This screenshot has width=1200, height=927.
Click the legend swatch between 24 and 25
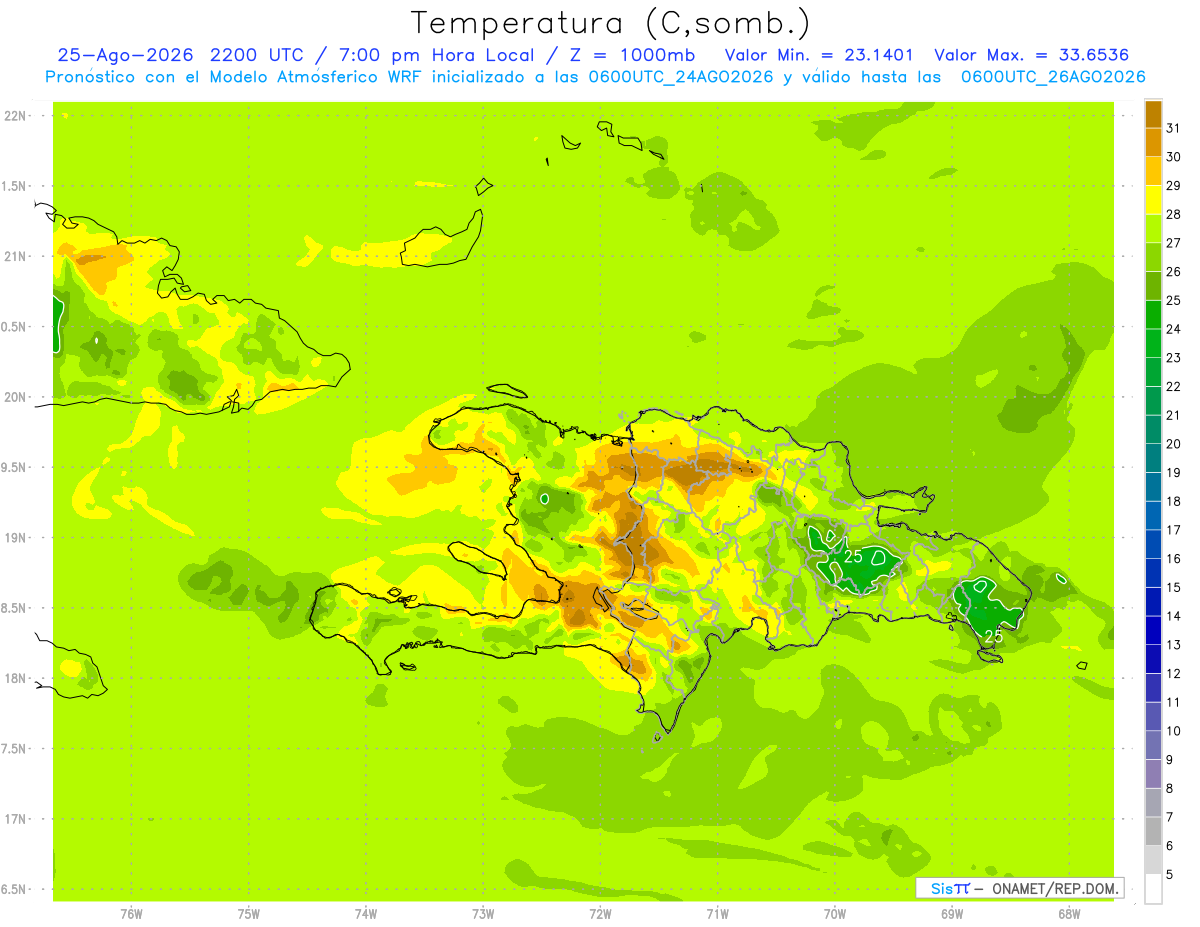[x=1153, y=314]
